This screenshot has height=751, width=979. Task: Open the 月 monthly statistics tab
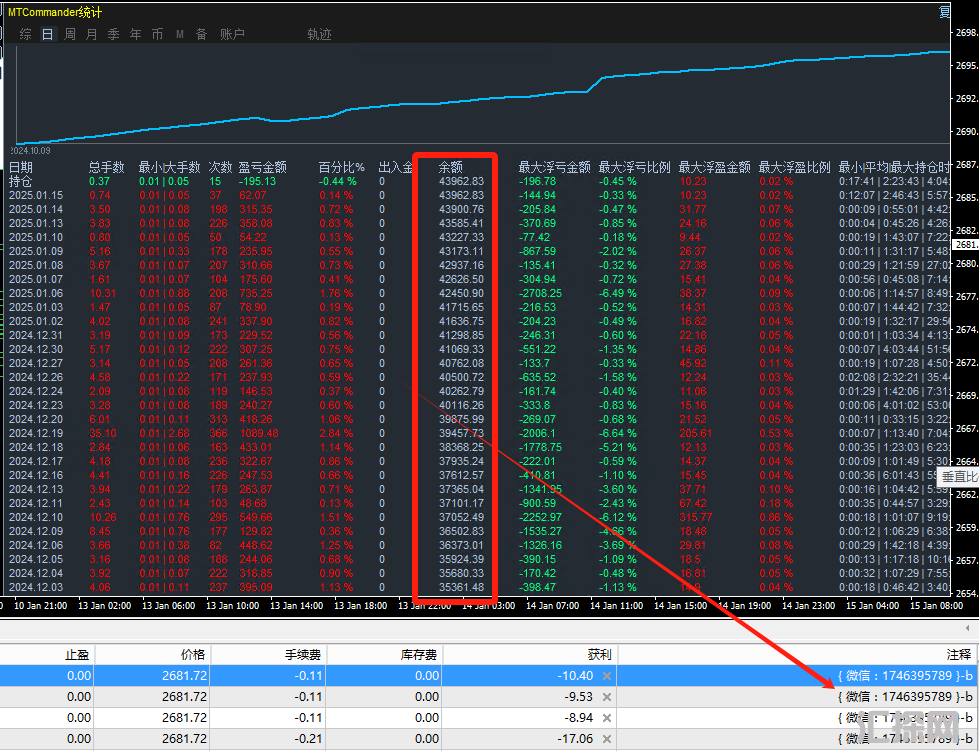click(x=92, y=34)
